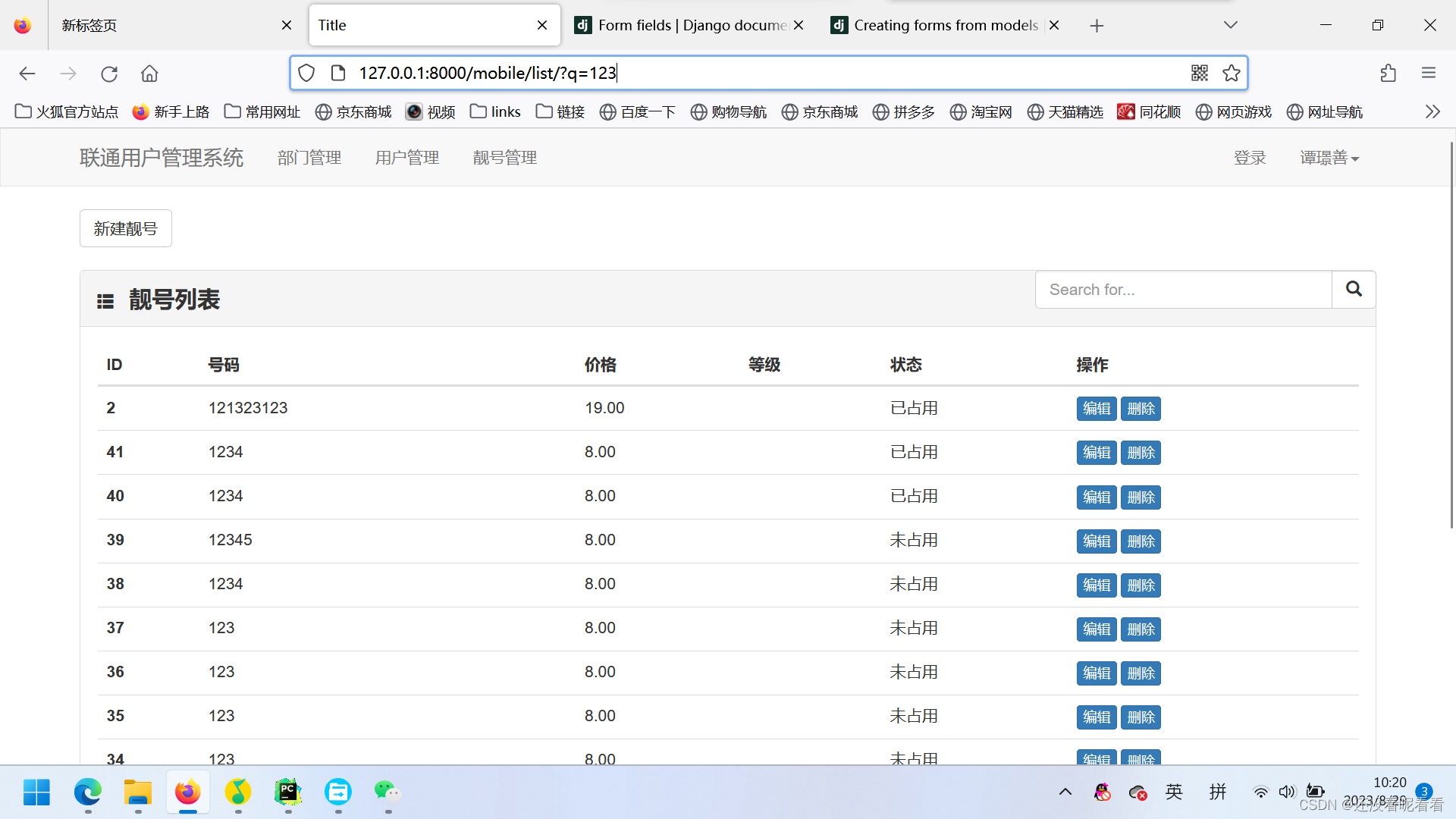Screen dimensions: 1456x819
Task: Toggle tracking protection via the shield icon
Action: (306, 73)
